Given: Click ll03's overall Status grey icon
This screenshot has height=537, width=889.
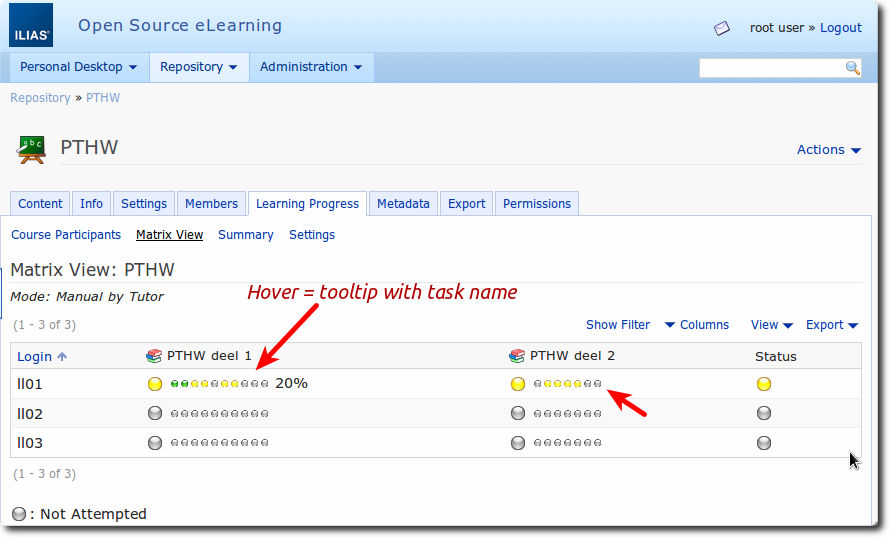Looking at the screenshot, I should pos(764,442).
